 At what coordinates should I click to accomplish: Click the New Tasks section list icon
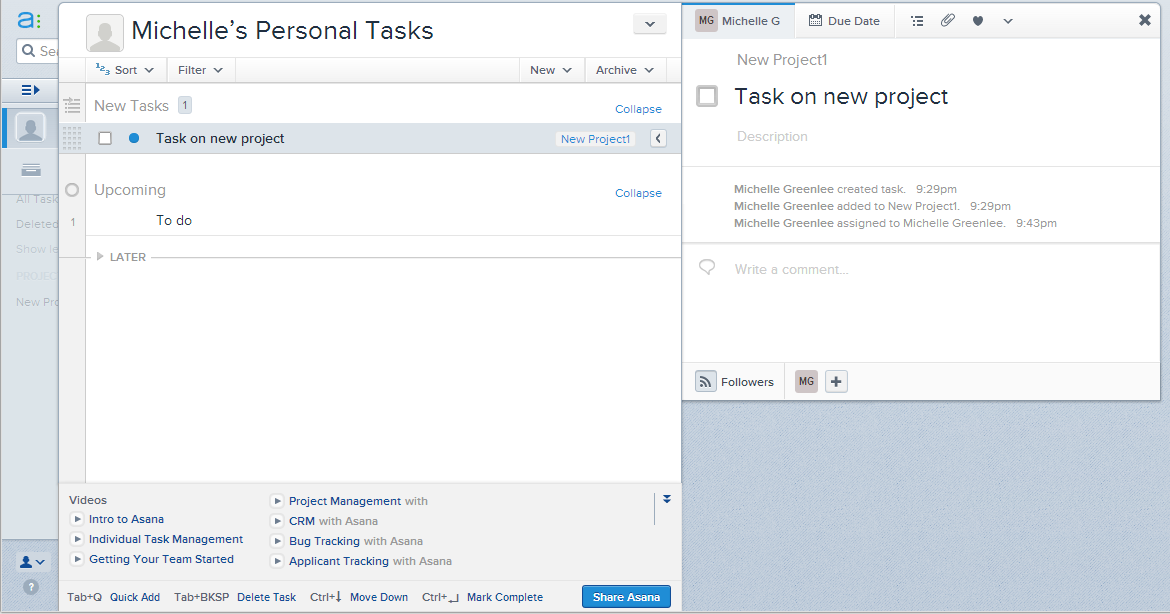tap(72, 106)
